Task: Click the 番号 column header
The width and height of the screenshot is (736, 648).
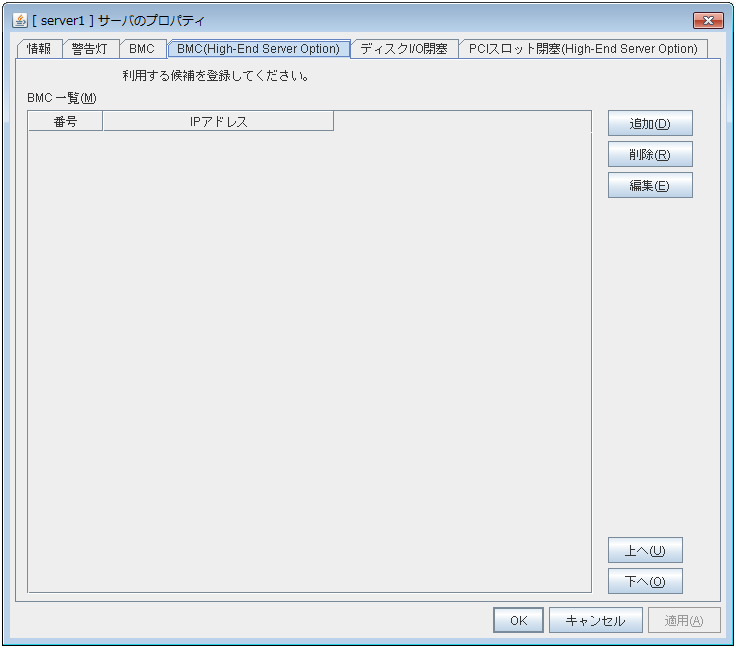Action: pos(65,122)
